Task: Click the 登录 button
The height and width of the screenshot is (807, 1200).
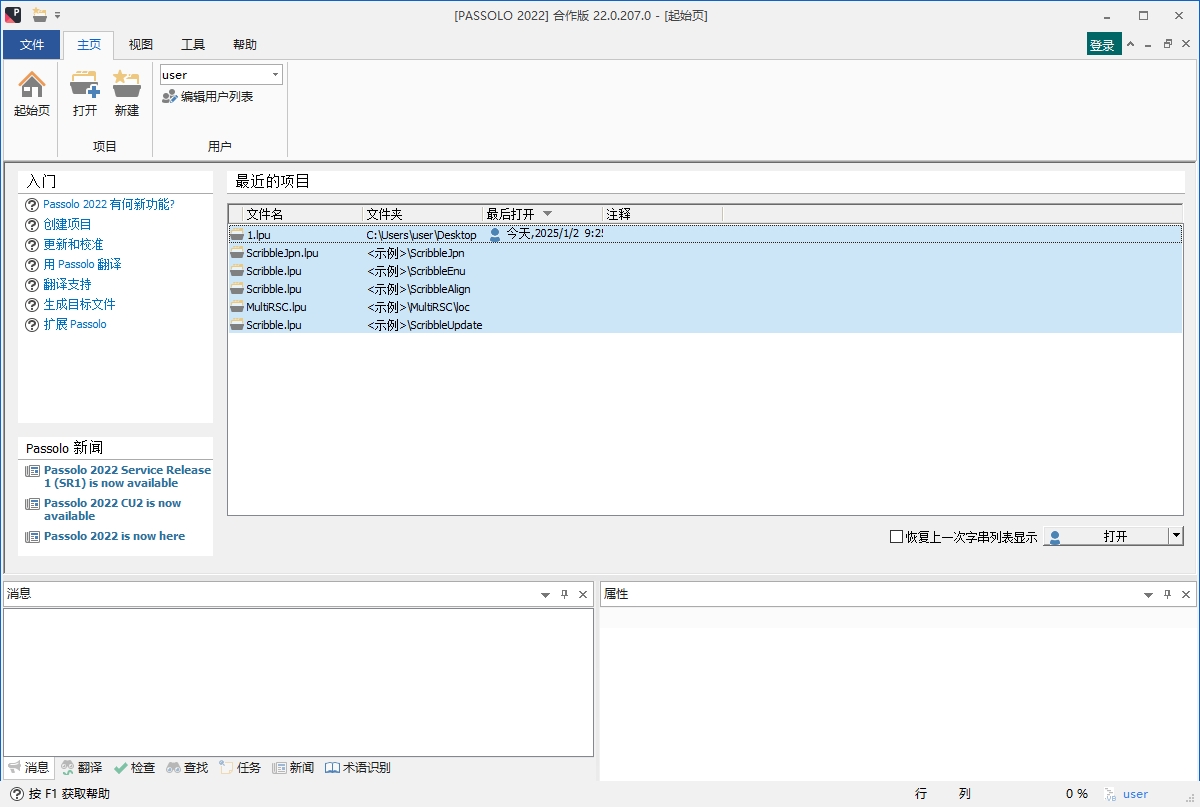Action: [x=1102, y=45]
